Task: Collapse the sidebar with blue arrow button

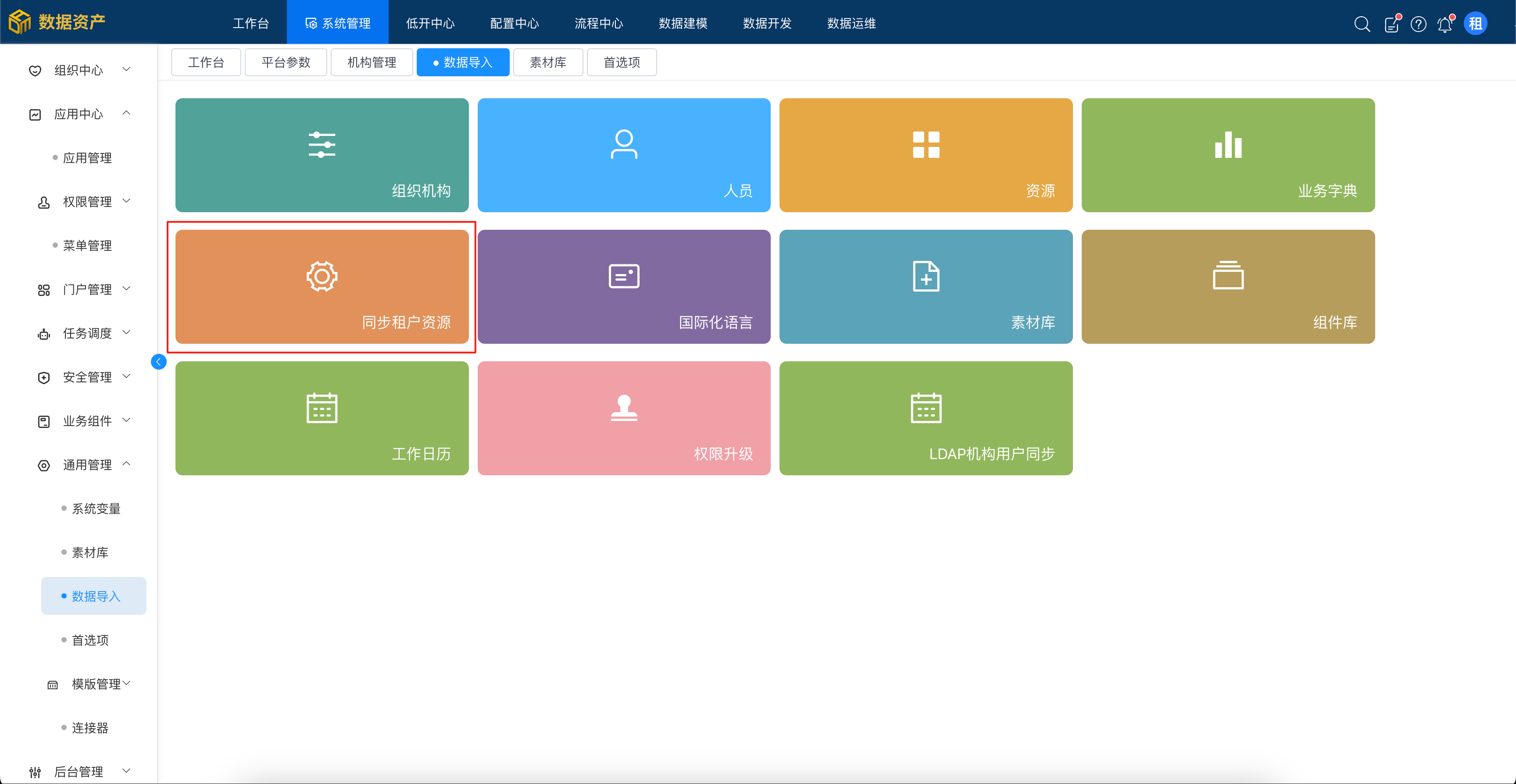Action: coord(158,362)
